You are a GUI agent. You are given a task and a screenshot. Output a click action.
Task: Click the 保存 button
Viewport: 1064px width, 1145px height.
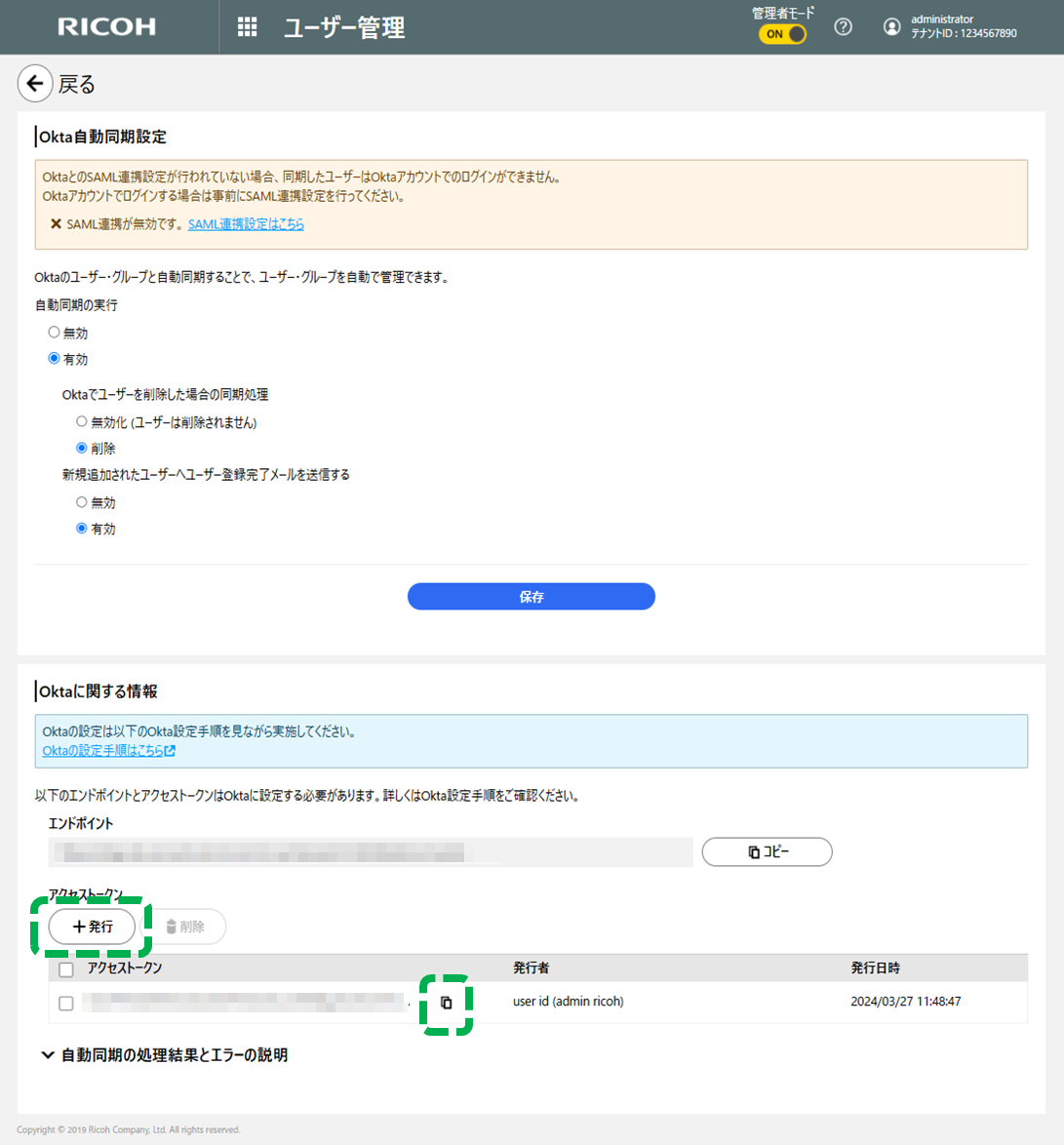[x=531, y=597]
